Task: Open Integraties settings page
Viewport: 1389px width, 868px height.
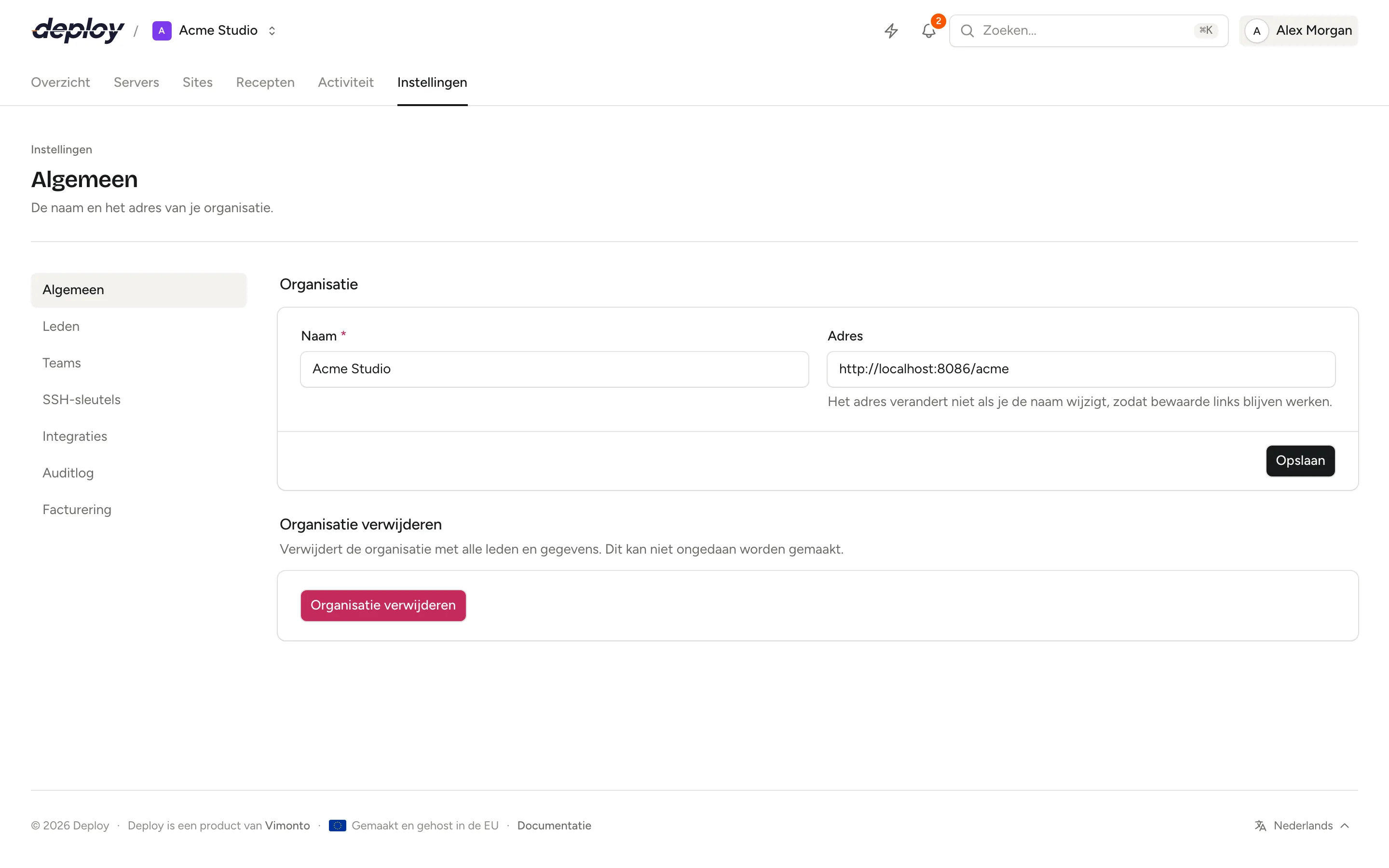Action: point(139,436)
